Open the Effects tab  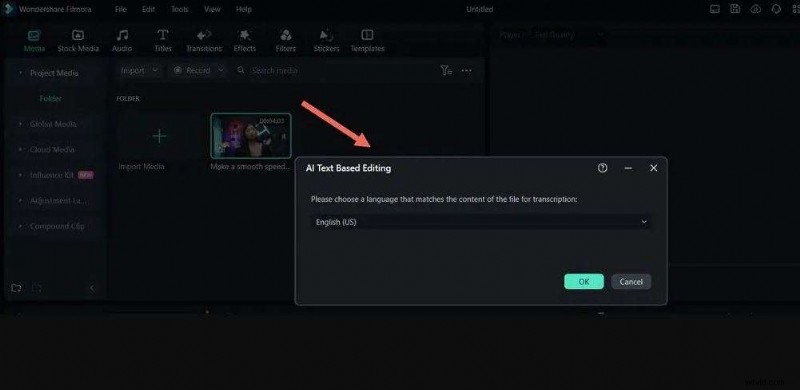[244, 41]
